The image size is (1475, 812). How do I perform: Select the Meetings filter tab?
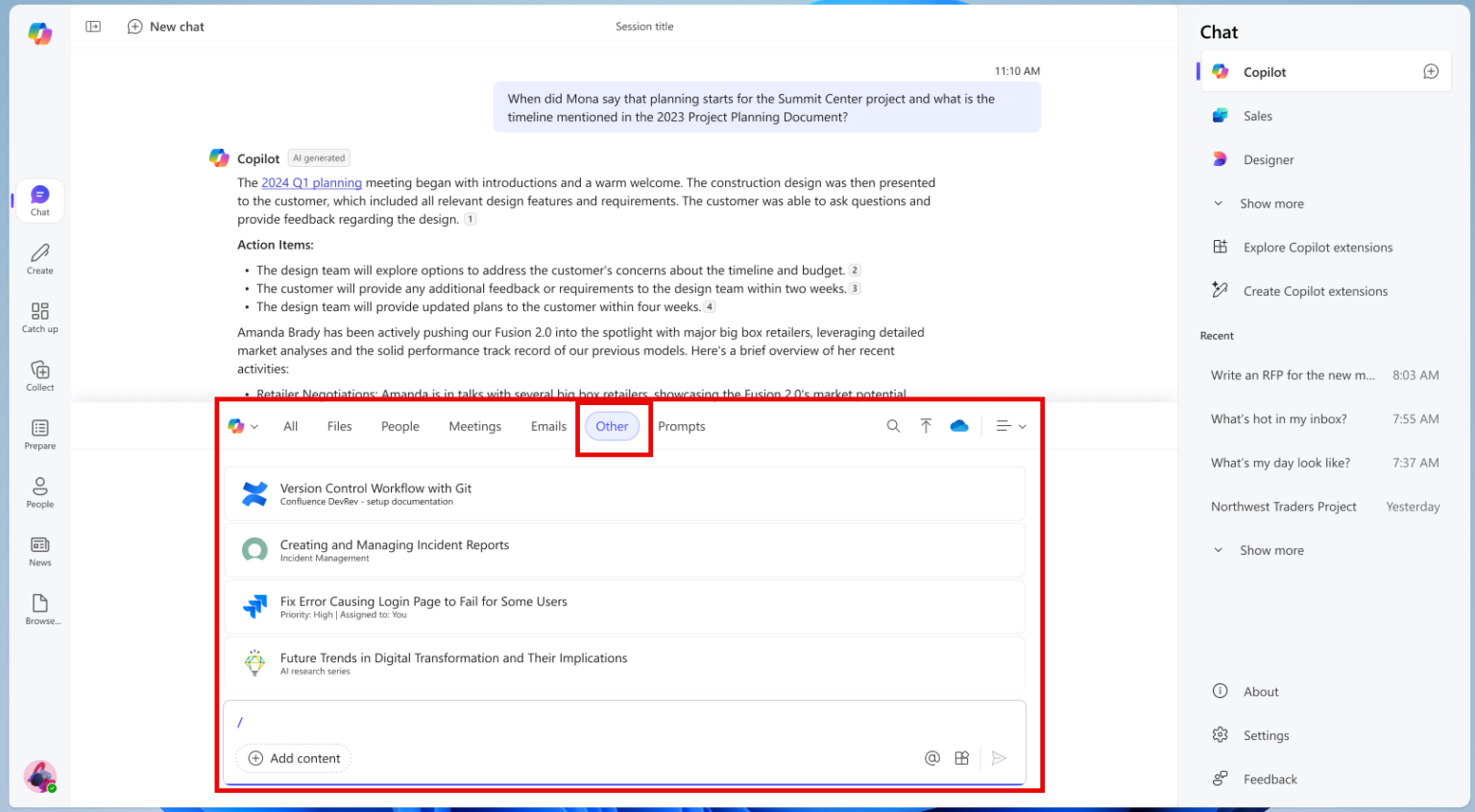point(474,425)
